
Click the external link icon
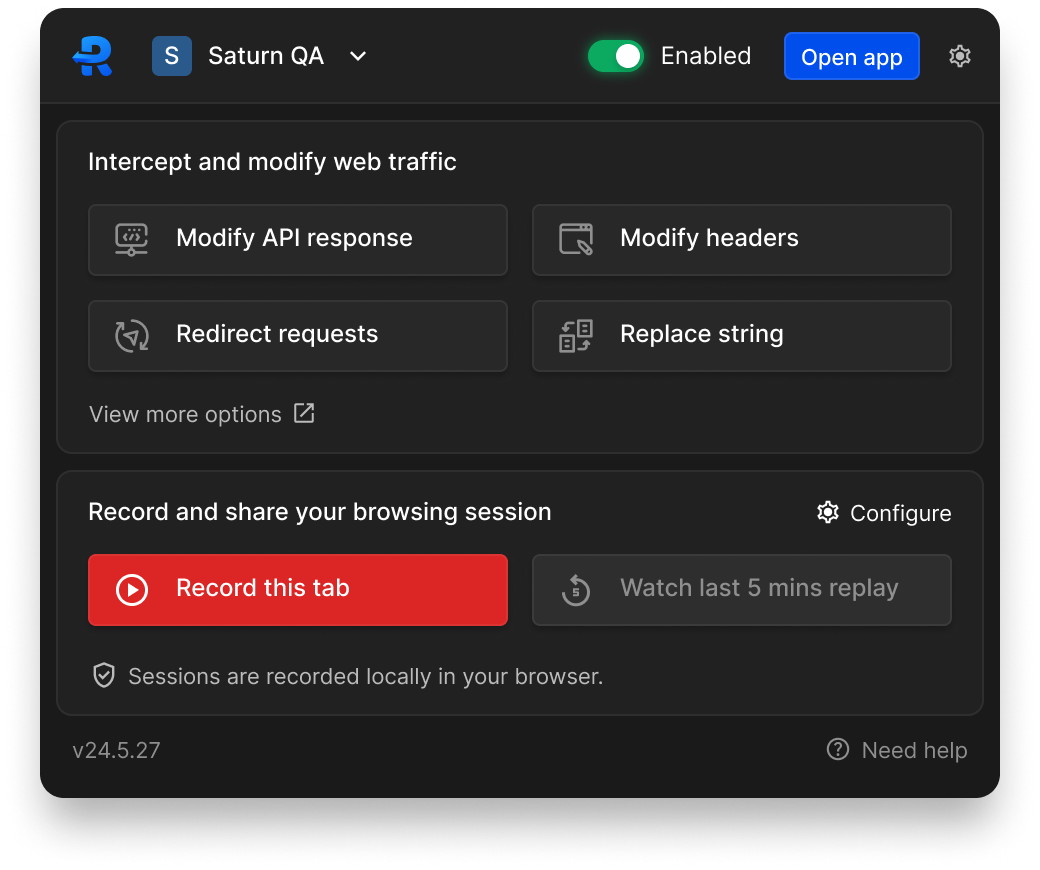pyautogui.click(x=304, y=412)
